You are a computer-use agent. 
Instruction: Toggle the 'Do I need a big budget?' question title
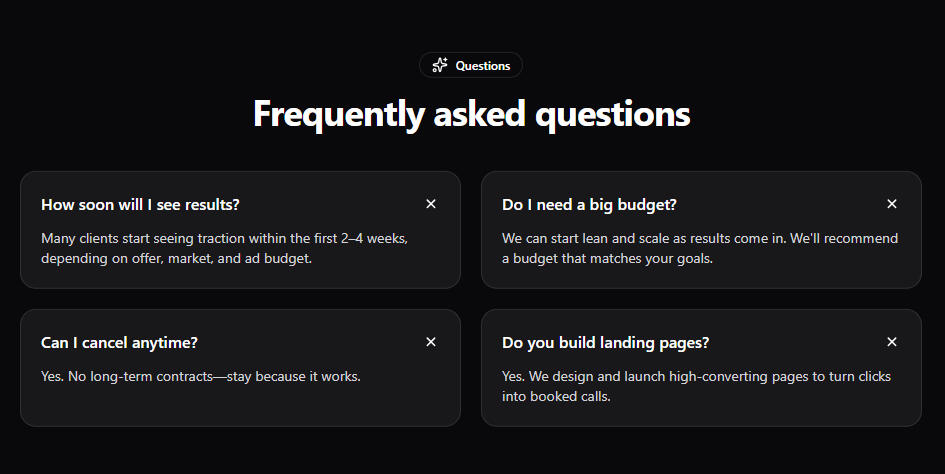pyautogui.click(x=589, y=204)
